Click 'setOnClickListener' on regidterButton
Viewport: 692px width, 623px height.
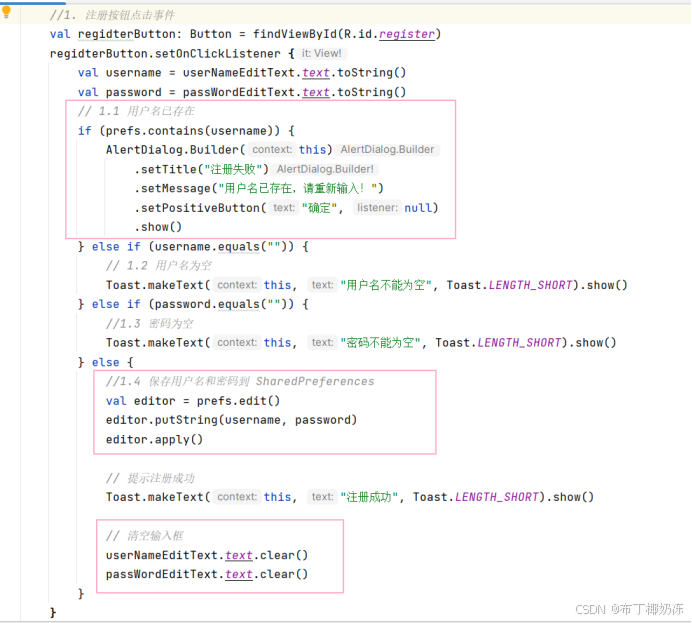pos(217,53)
